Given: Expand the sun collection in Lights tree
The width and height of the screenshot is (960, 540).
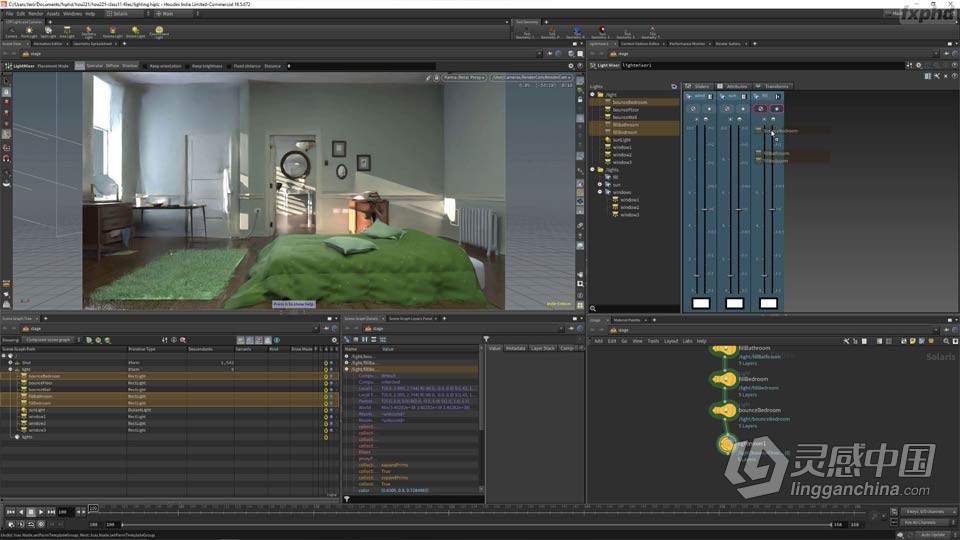Looking at the screenshot, I should pyautogui.click(x=600, y=184).
